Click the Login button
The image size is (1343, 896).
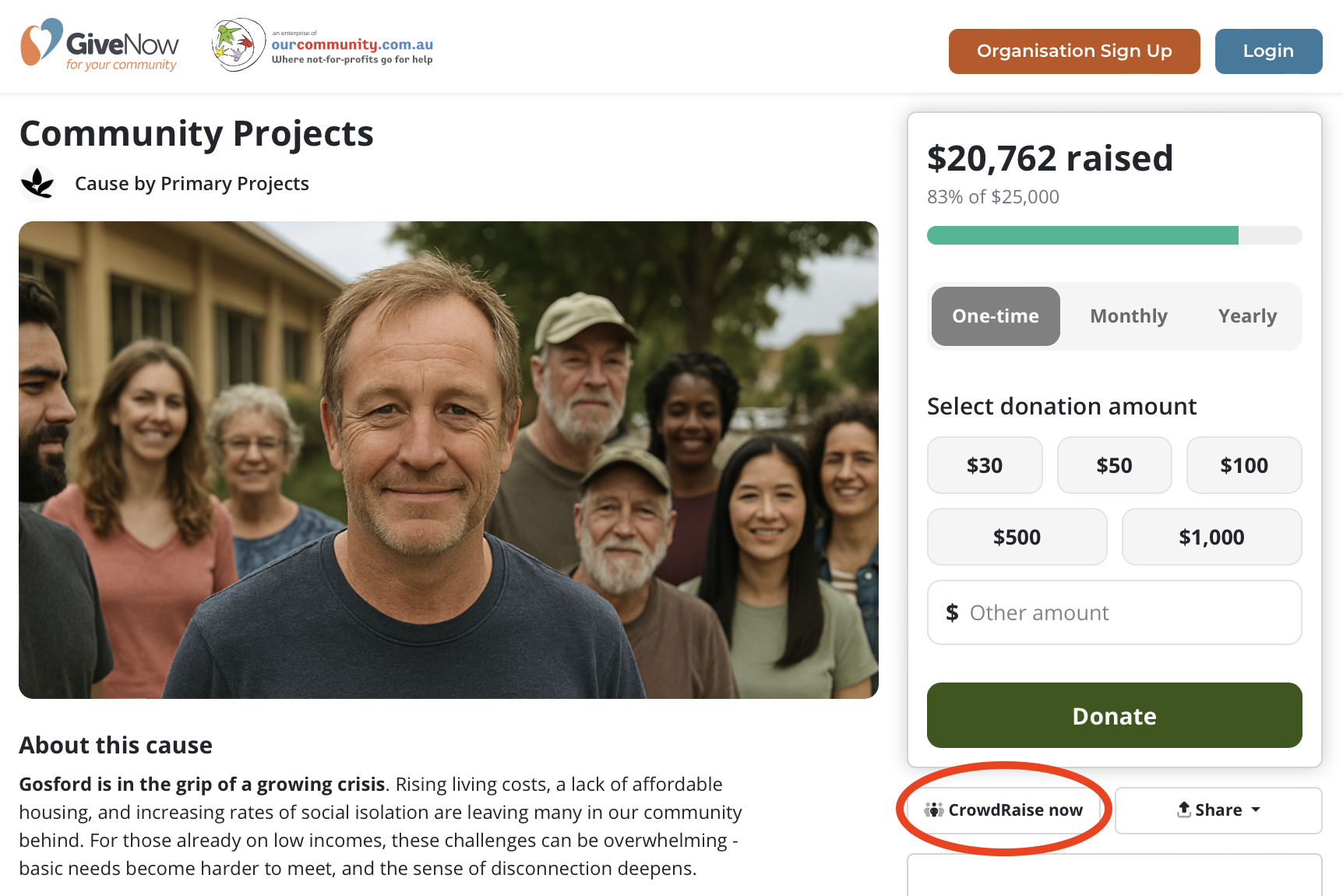point(1267,51)
